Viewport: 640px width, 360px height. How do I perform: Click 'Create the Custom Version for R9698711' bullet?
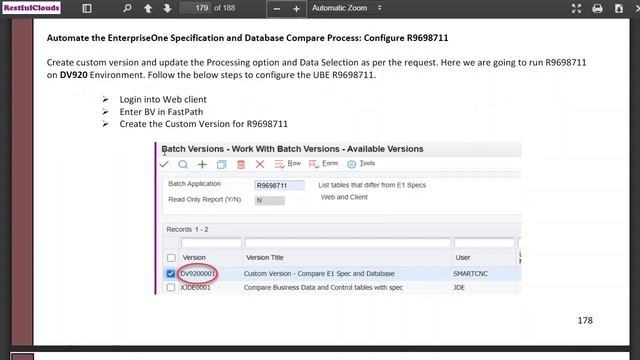coord(204,124)
